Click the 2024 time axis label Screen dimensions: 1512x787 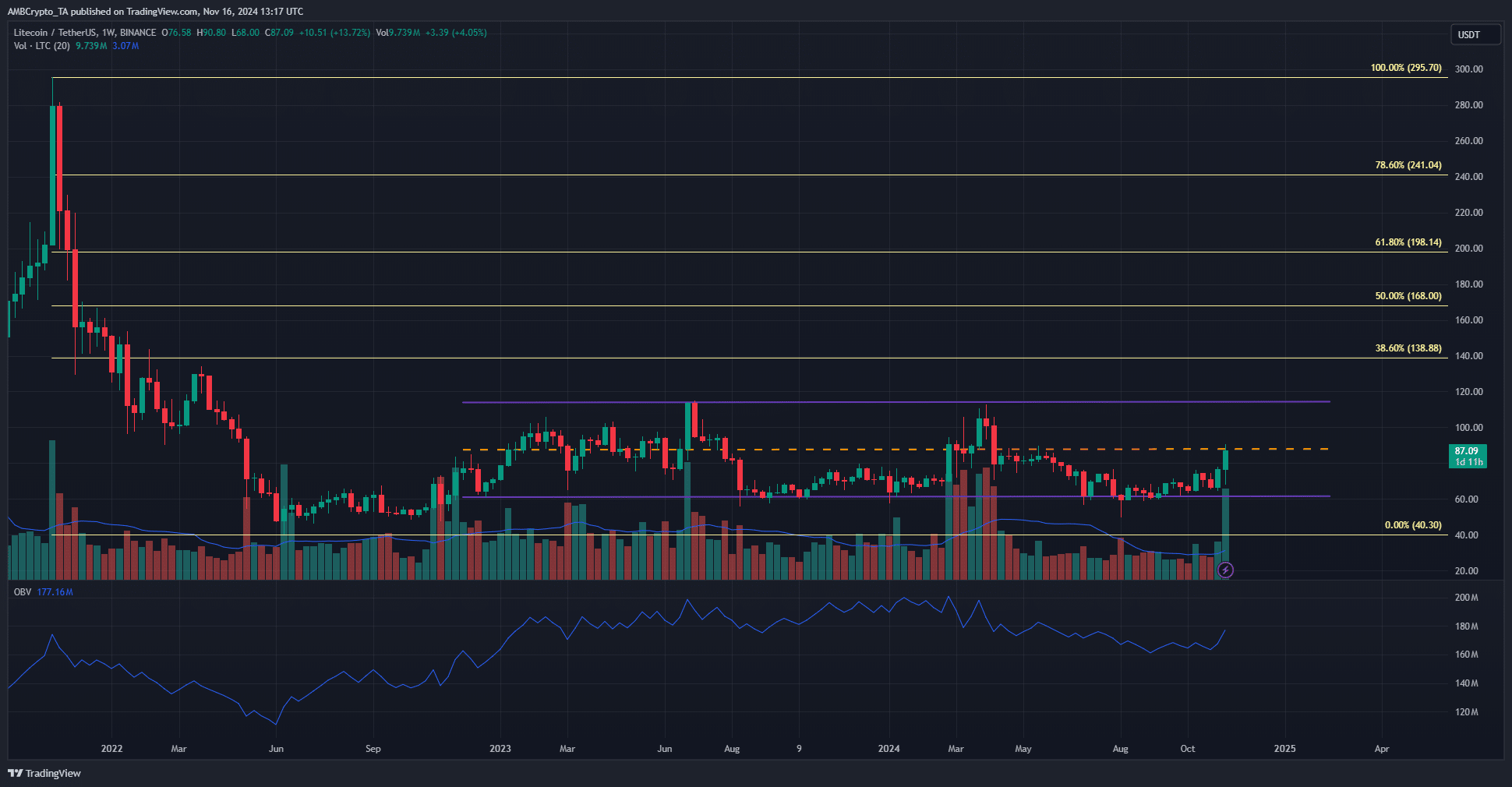tap(888, 749)
